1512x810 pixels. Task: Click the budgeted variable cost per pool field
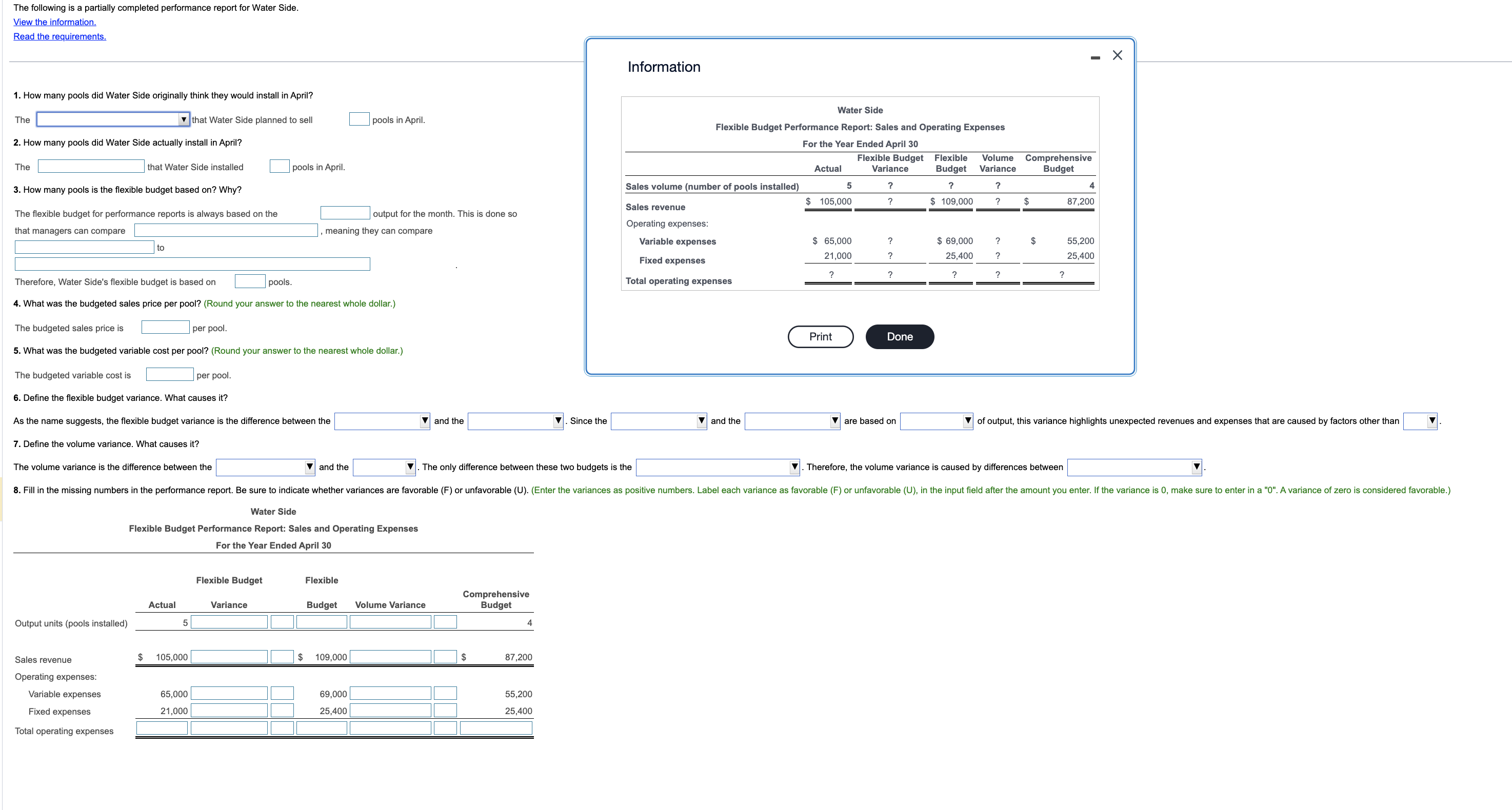coord(170,375)
